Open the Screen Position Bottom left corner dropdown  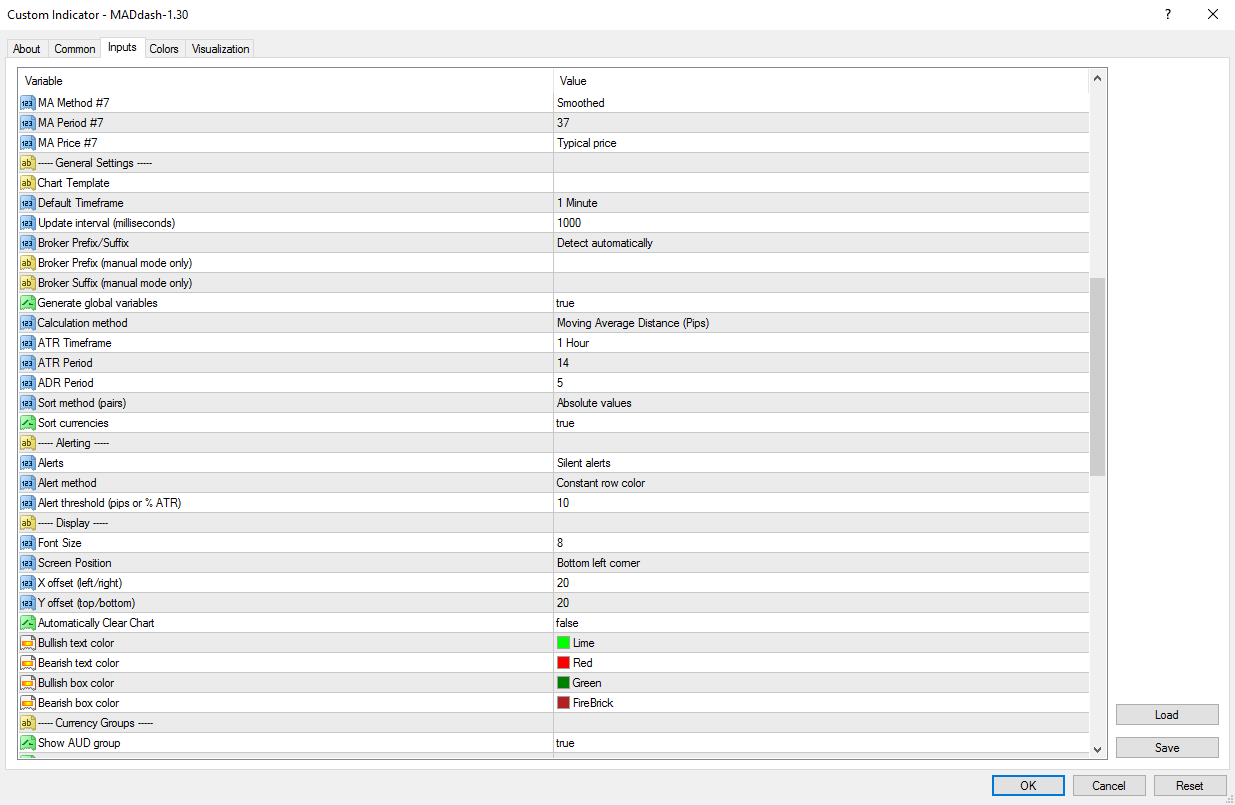pyautogui.click(x=820, y=563)
